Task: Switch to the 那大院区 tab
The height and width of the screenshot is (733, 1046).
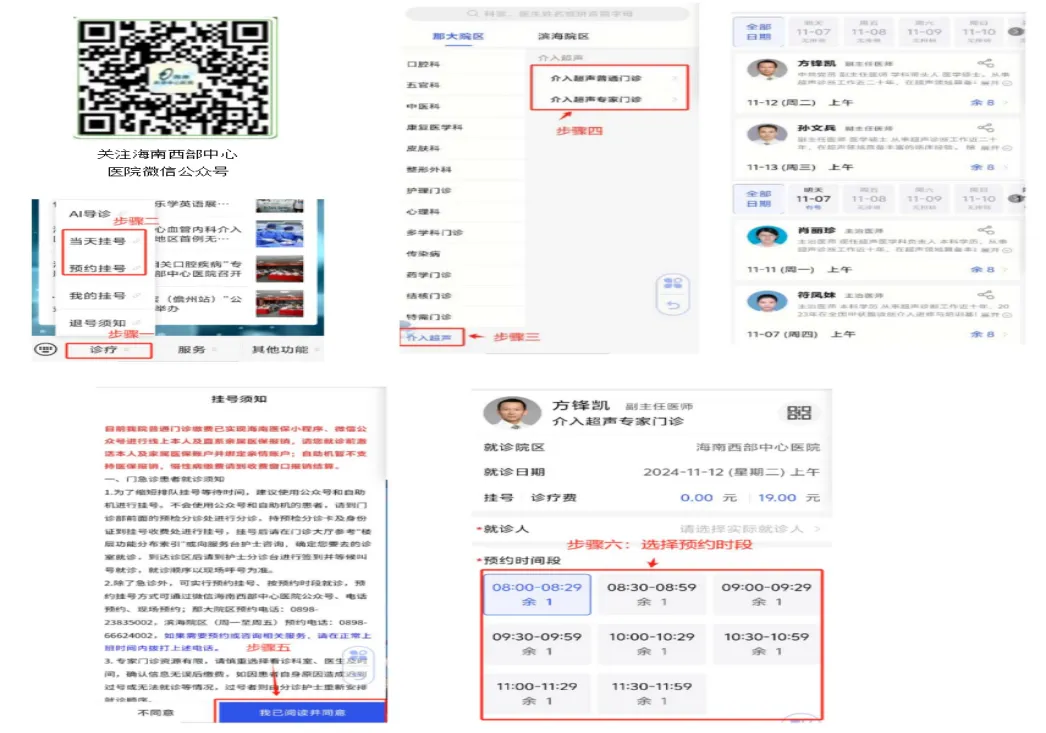Action: [458, 36]
